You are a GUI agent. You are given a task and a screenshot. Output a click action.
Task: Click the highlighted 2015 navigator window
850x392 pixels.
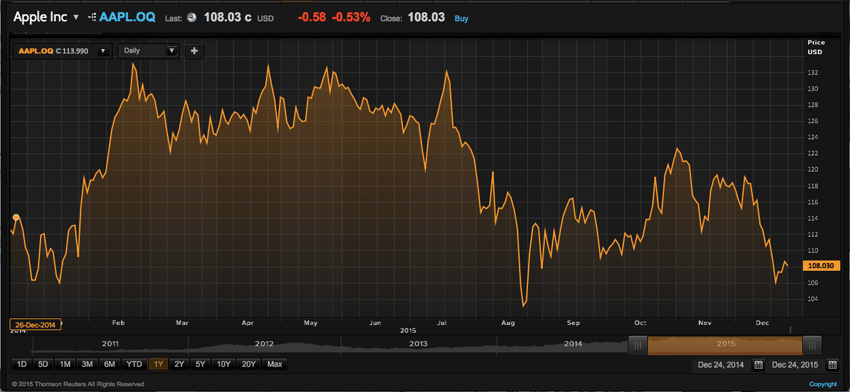(x=725, y=345)
